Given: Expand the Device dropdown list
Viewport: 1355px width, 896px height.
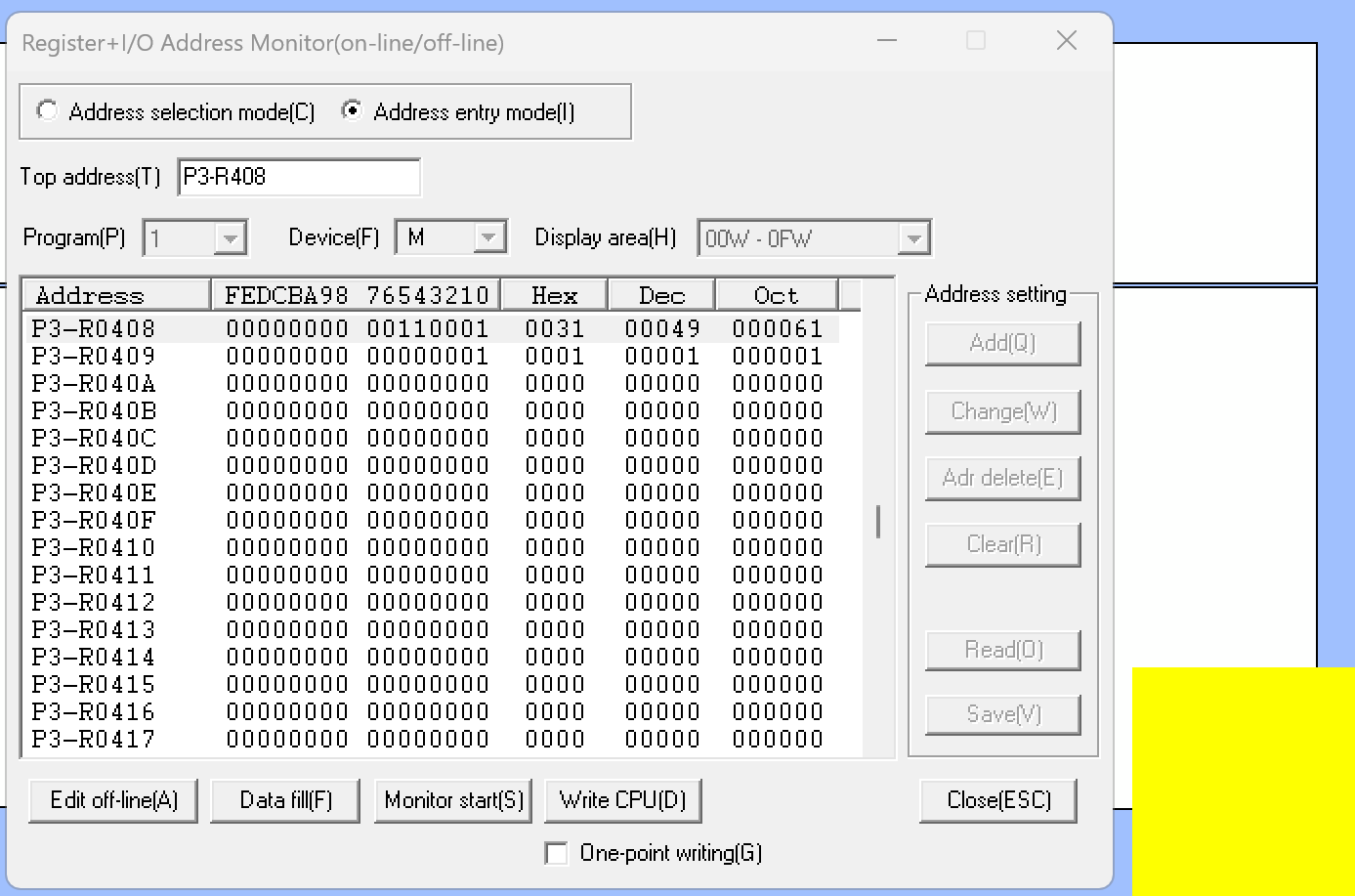Looking at the screenshot, I should click(x=488, y=237).
